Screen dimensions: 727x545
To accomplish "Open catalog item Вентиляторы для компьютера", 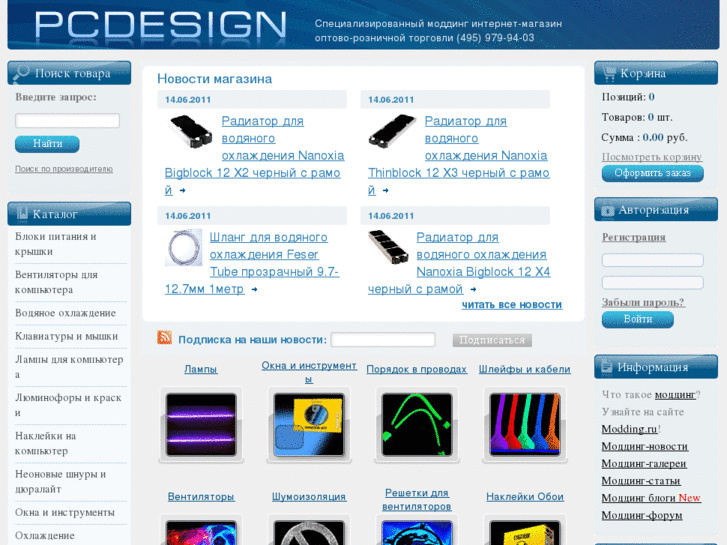I will 57,282.
